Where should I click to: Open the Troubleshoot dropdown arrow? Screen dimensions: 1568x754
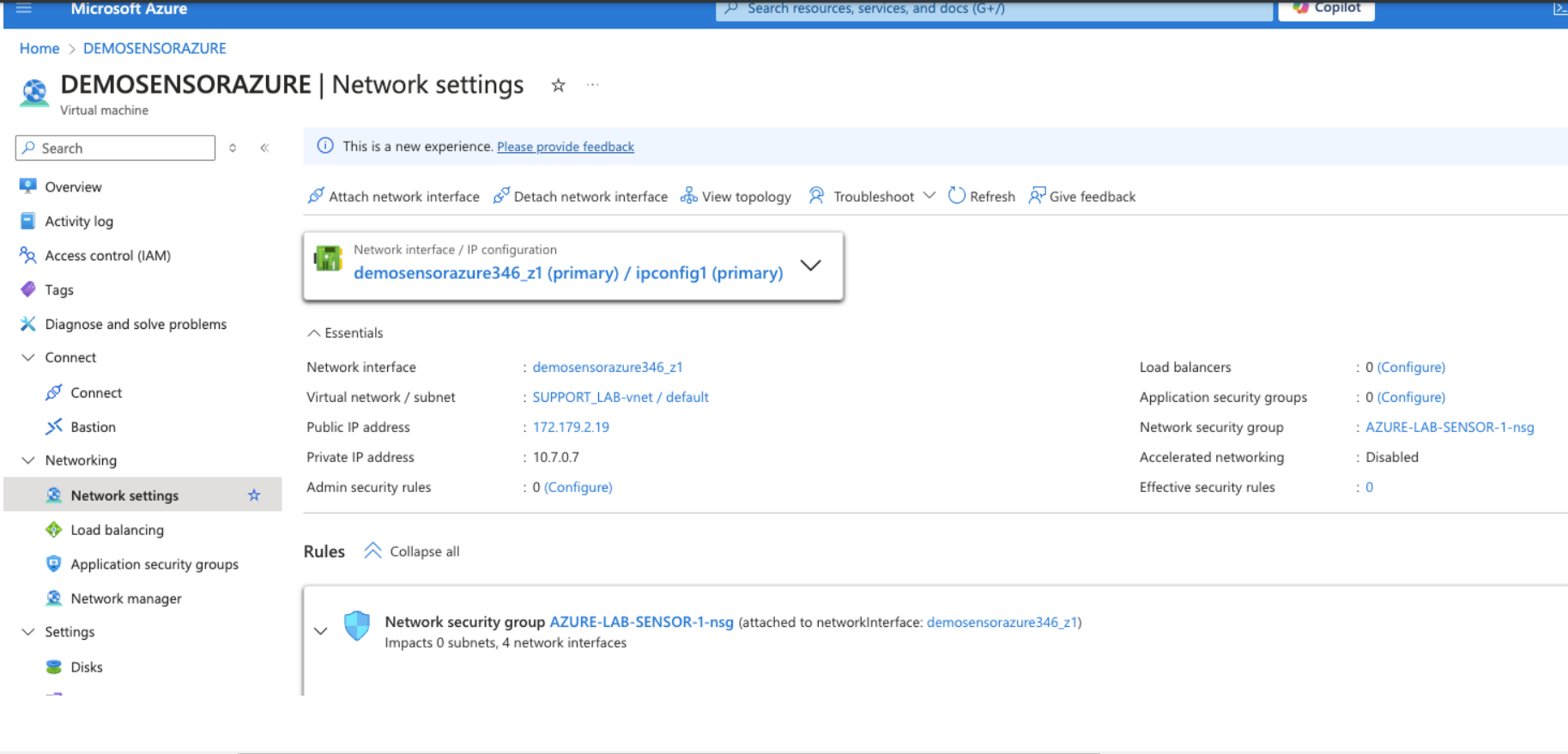pos(929,196)
